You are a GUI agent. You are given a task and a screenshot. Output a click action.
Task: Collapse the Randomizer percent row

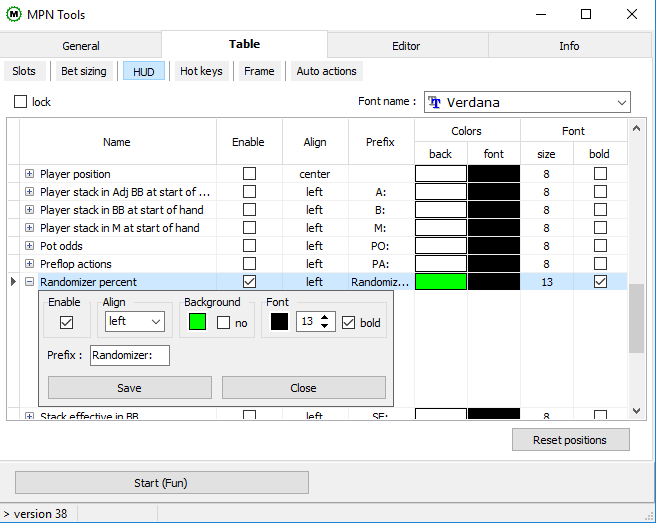point(29,282)
